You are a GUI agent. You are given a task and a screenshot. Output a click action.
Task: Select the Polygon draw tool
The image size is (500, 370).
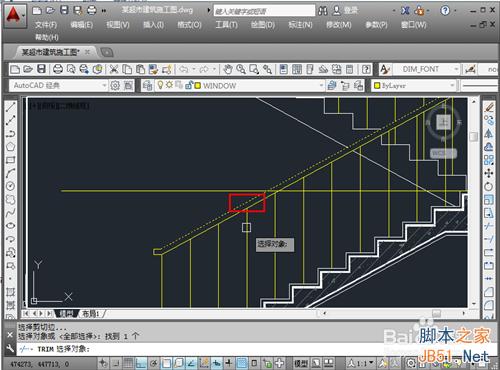click(10, 147)
